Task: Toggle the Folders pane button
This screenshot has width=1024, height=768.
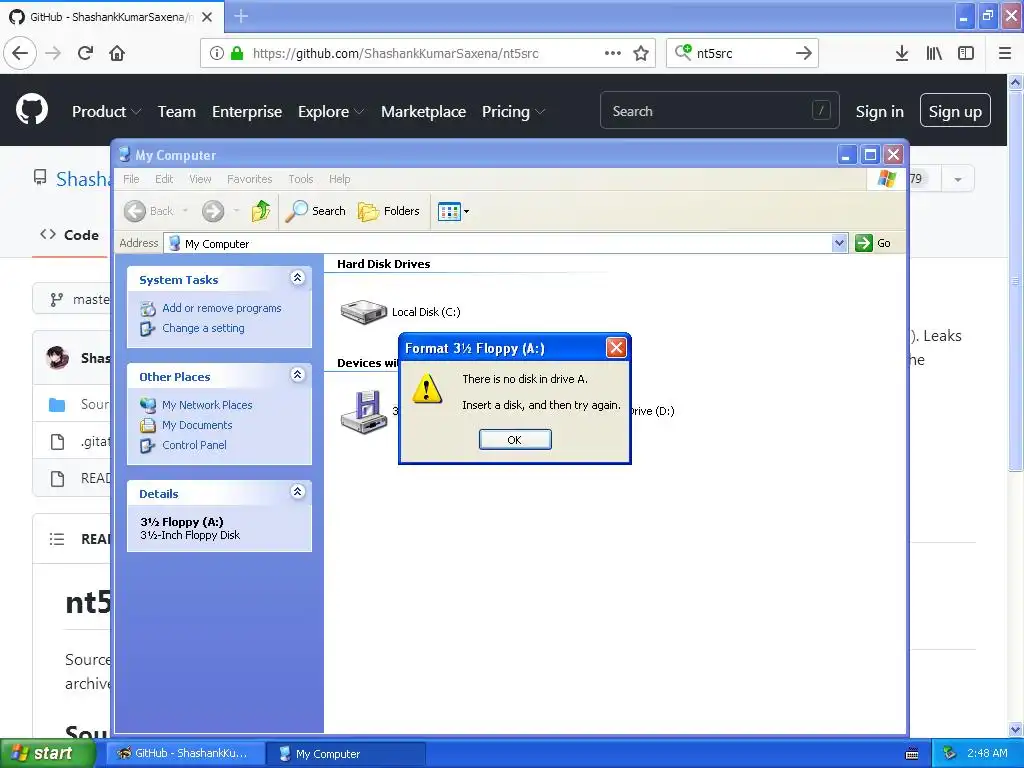Action: point(389,211)
